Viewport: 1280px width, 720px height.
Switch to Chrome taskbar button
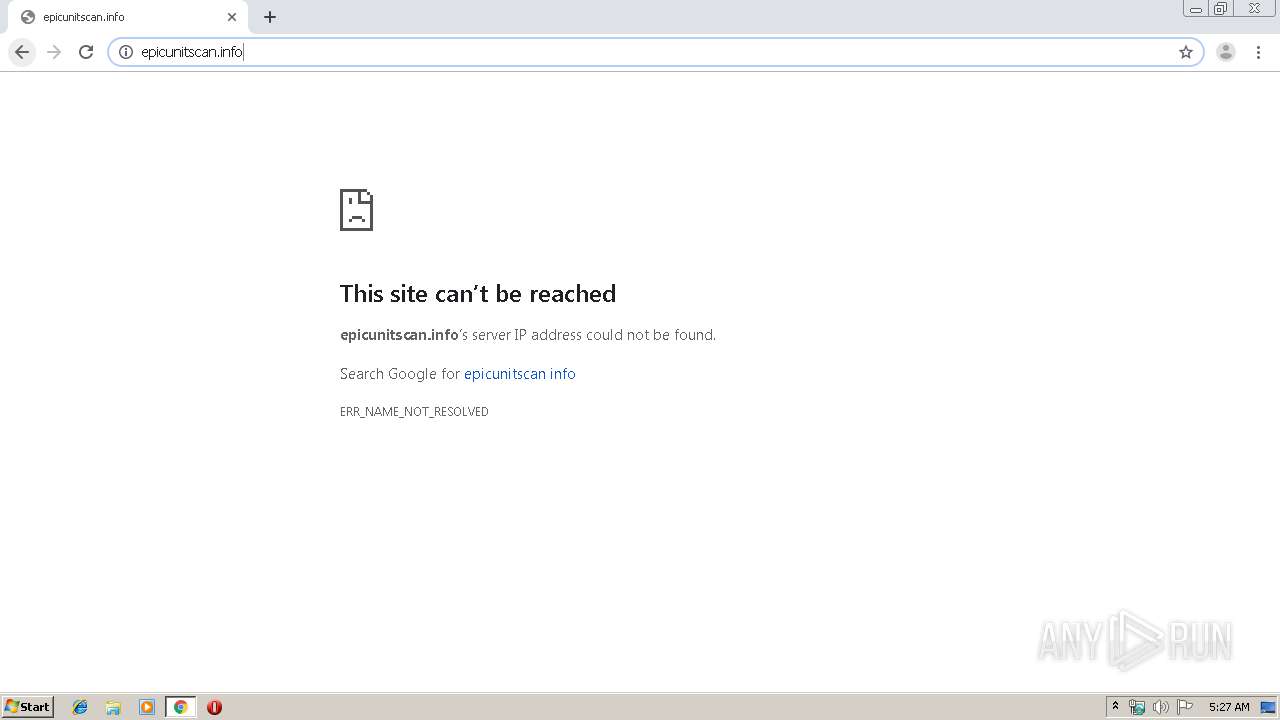pyautogui.click(x=180, y=707)
